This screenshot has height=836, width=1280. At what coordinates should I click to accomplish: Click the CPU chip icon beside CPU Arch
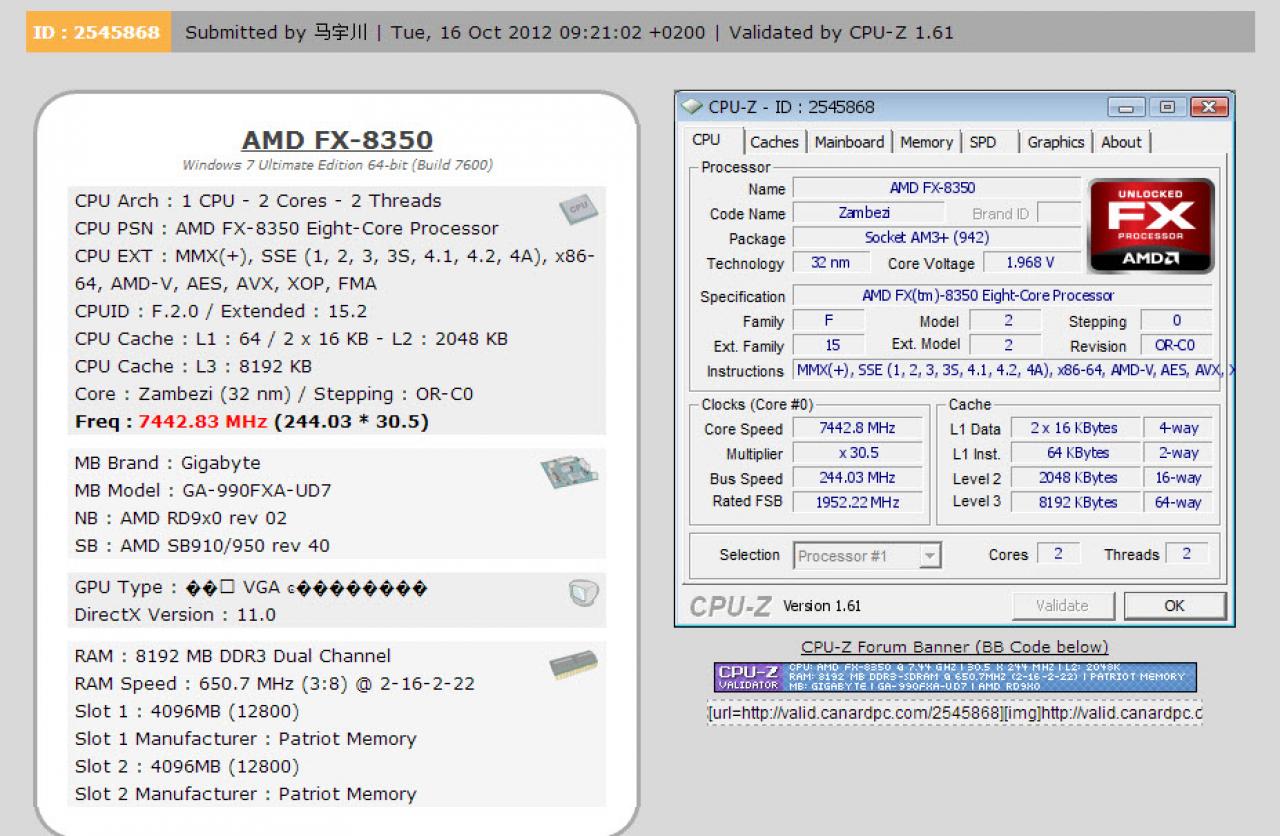tap(578, 209)
